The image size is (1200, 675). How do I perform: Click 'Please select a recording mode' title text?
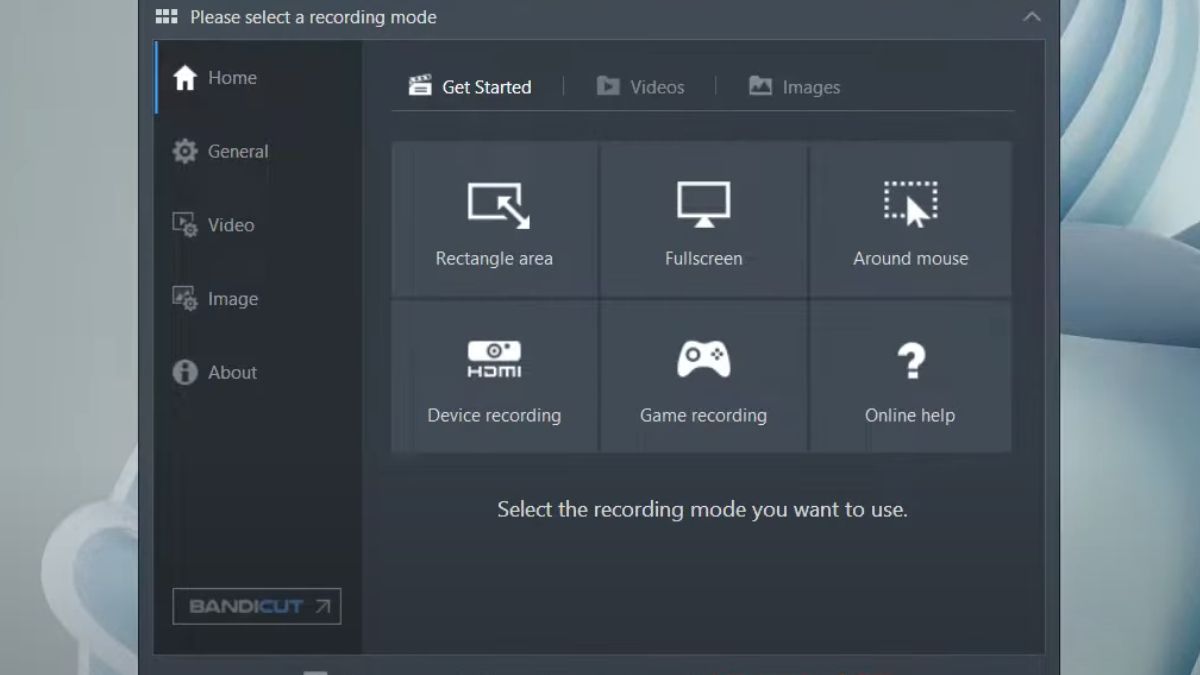tap(313, 17)
